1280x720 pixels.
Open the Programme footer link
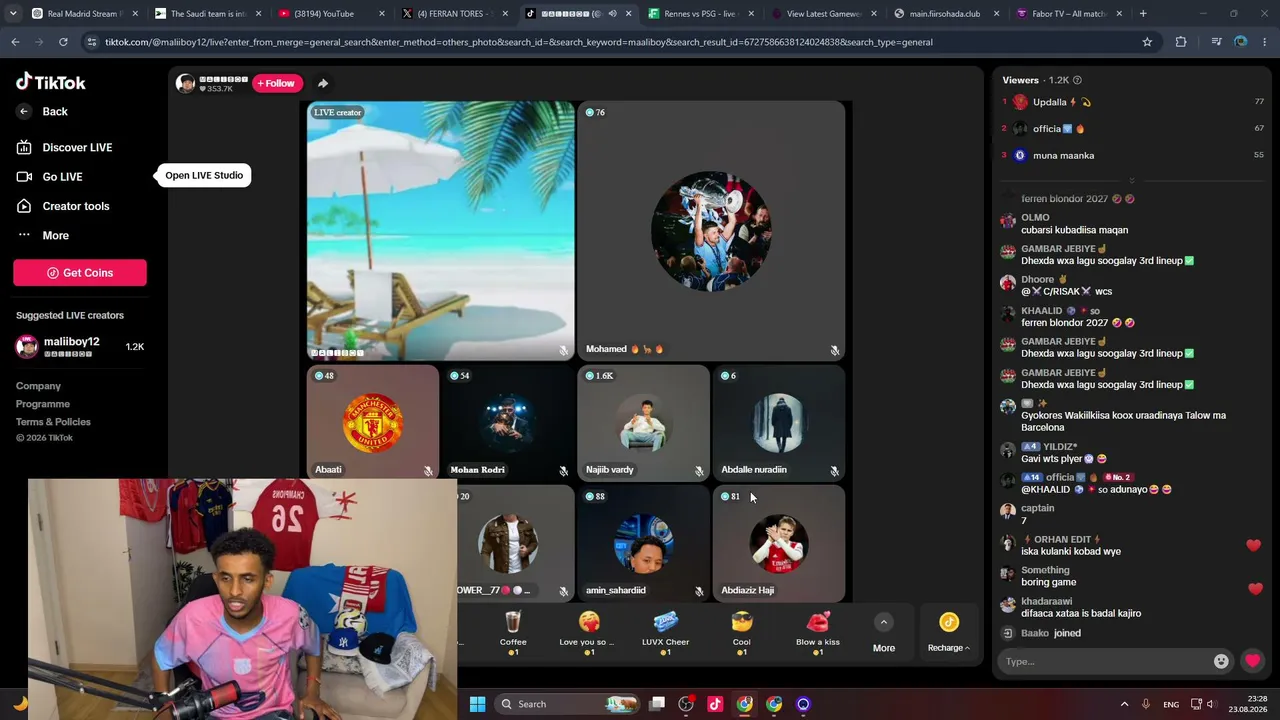point(43,404)
